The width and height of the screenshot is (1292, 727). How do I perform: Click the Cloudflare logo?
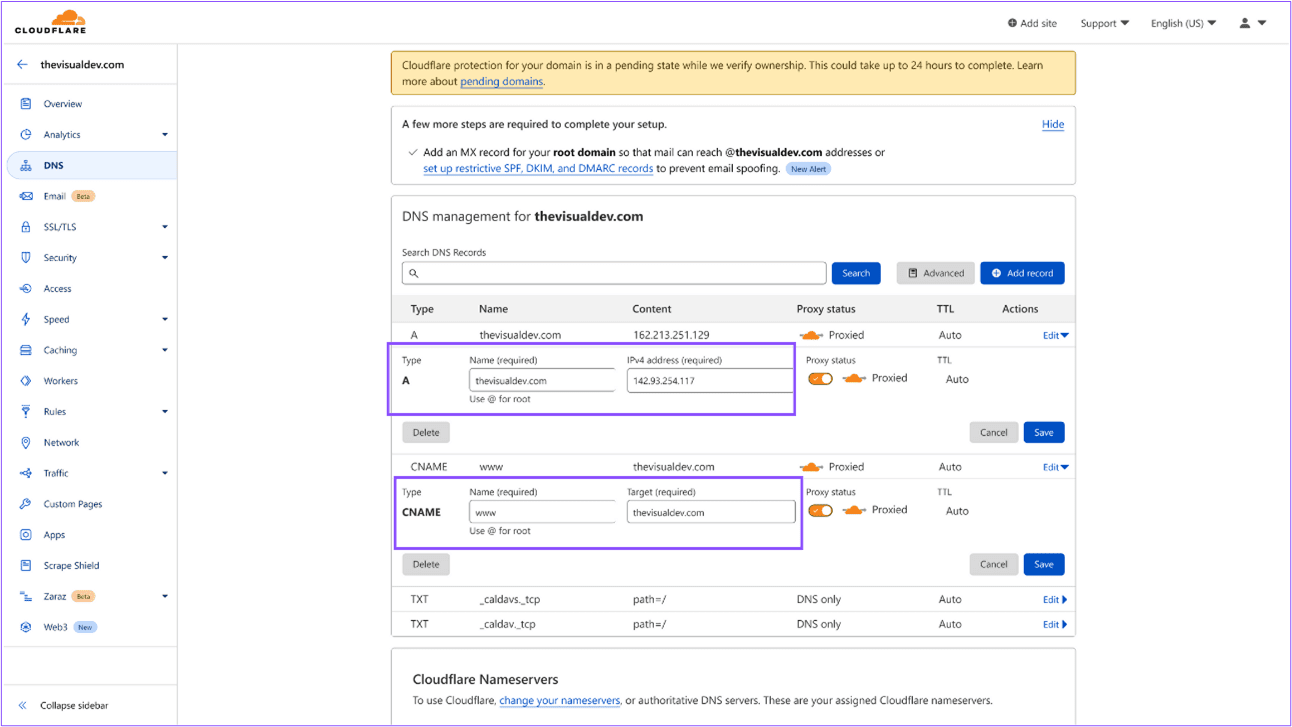50,22
